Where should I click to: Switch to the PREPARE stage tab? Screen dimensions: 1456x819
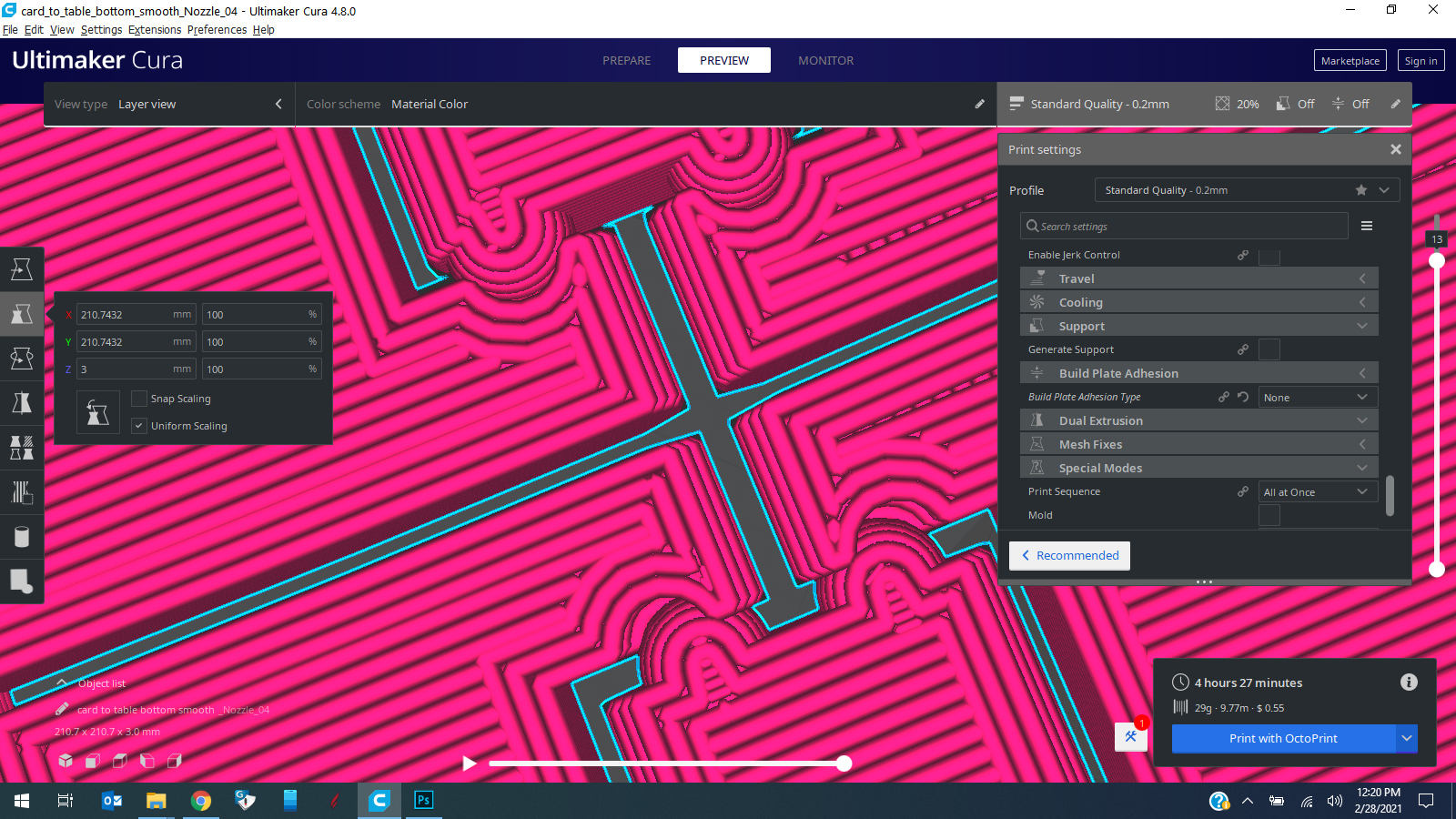626,61
